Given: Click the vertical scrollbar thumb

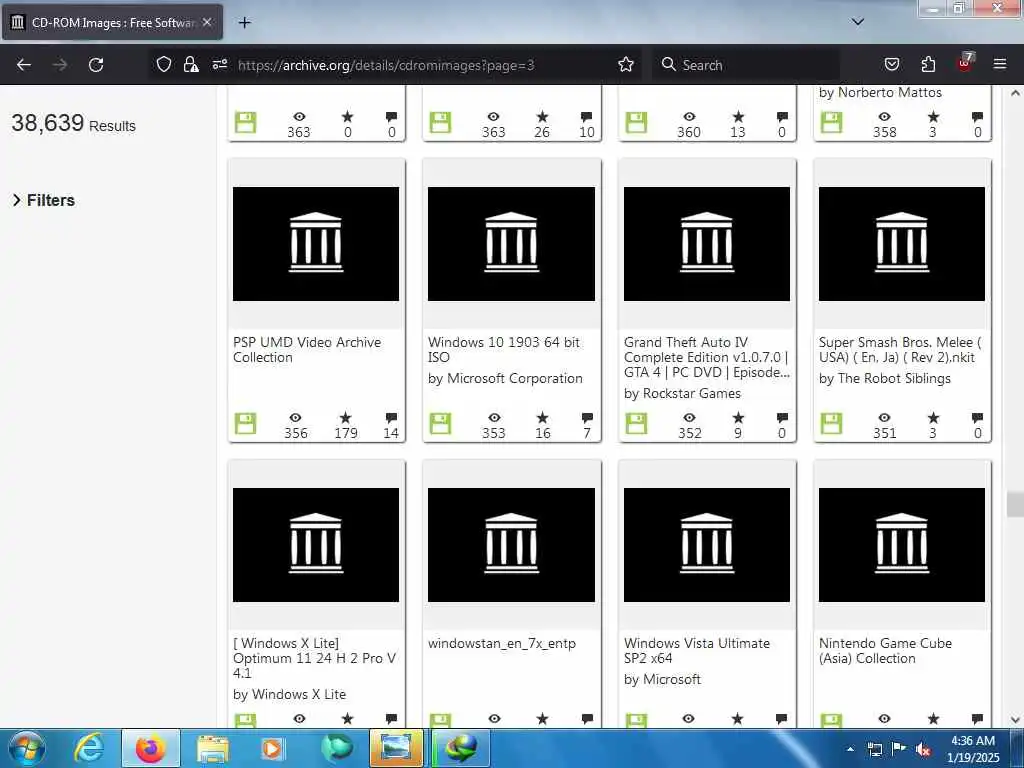Looking at the screenshot, I should pyautogui.click(x=1015, y=504).
